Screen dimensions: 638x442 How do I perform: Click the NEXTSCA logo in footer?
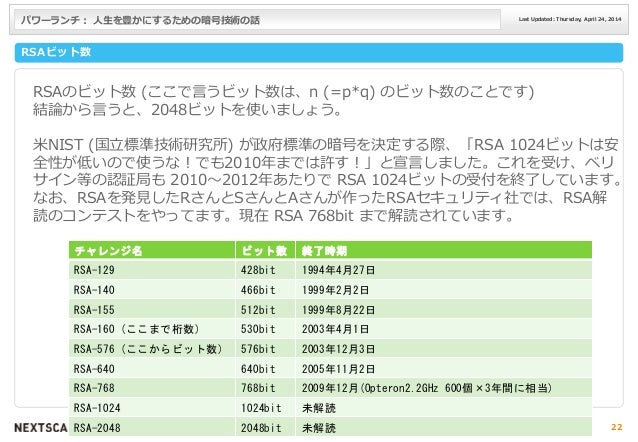pos(41,428)
